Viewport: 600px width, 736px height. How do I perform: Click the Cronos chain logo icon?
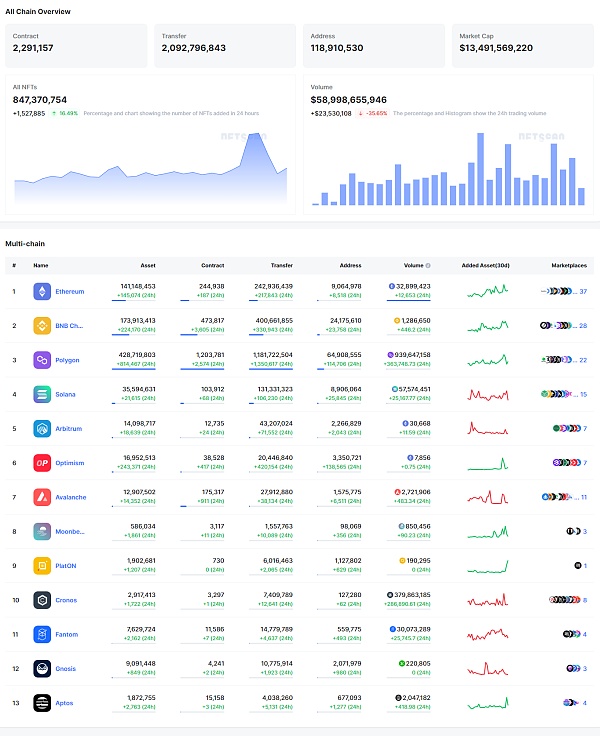click(42, 600)
